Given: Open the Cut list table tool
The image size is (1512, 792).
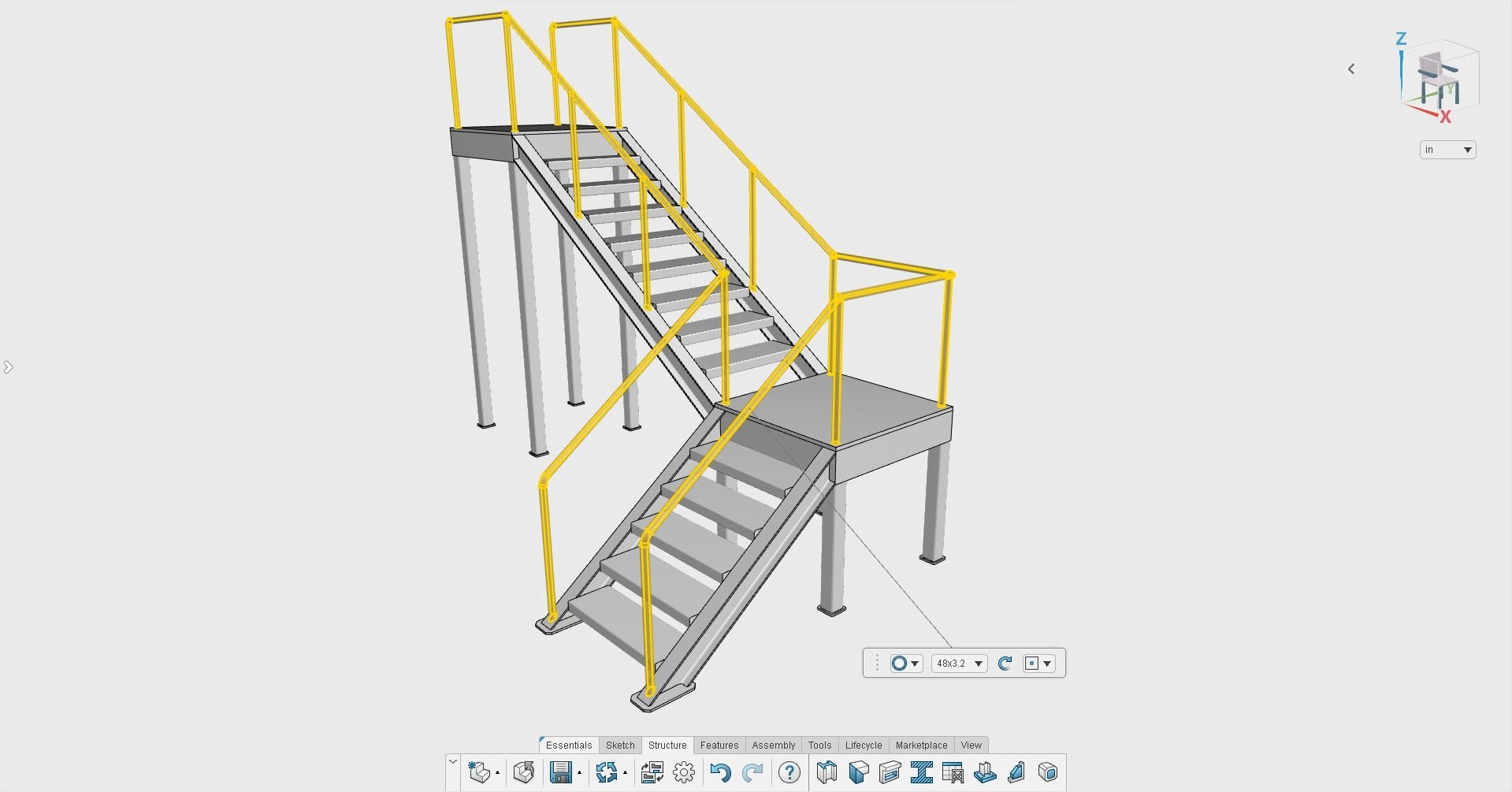Looking at the screenshot, I should (953, 772).
